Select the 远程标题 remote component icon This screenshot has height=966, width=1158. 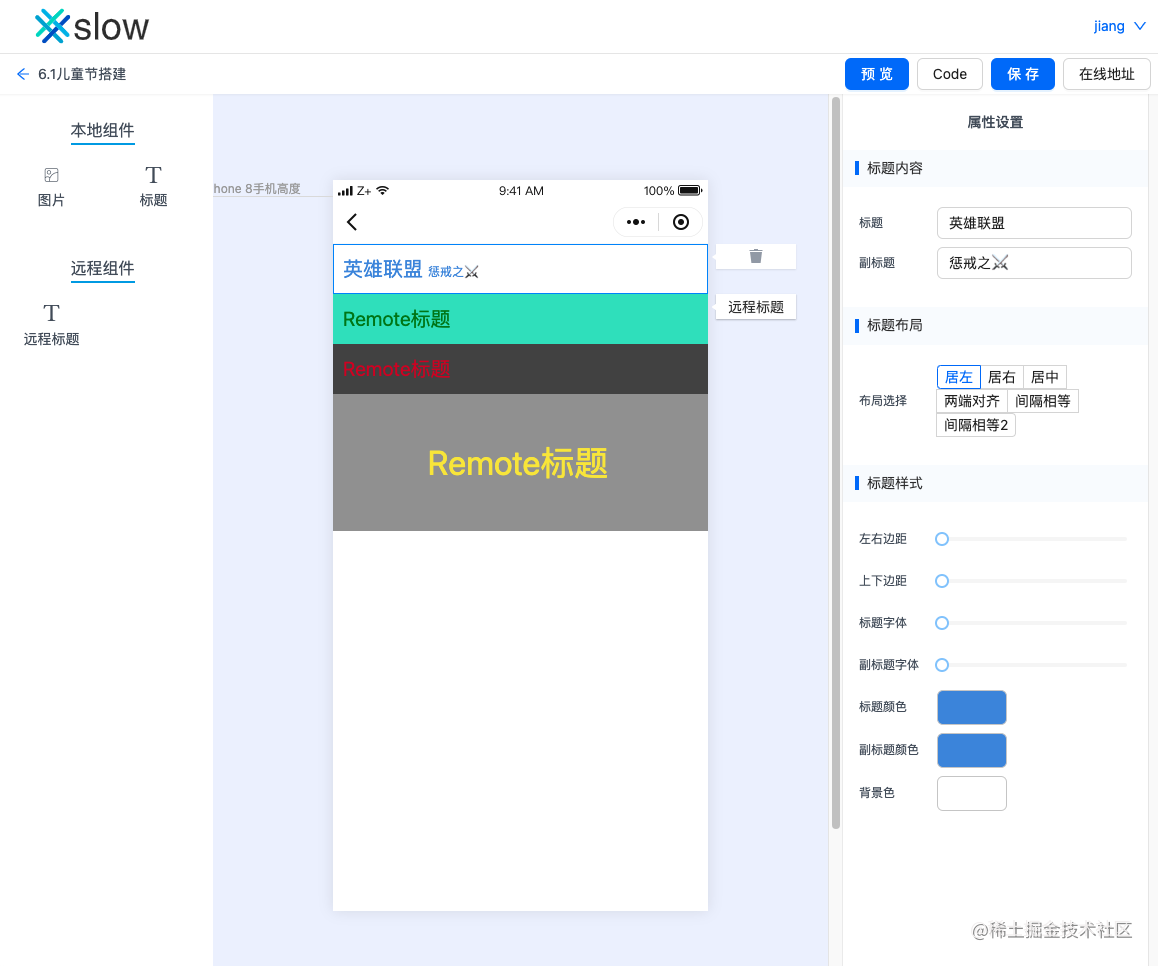point(51,313)
